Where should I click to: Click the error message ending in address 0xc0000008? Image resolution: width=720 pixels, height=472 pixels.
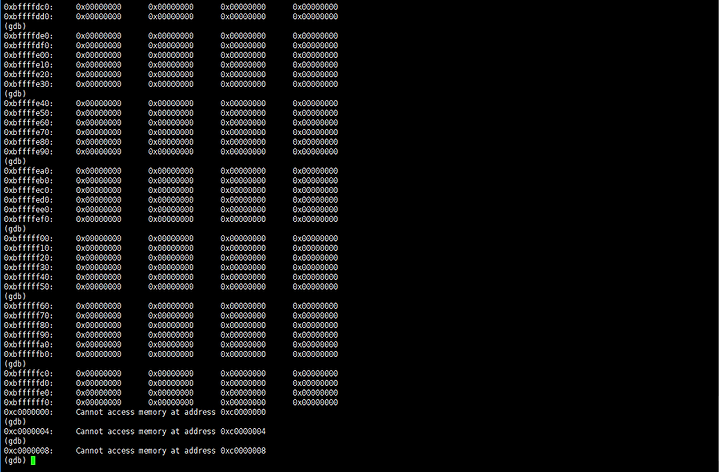click(171, 450)
